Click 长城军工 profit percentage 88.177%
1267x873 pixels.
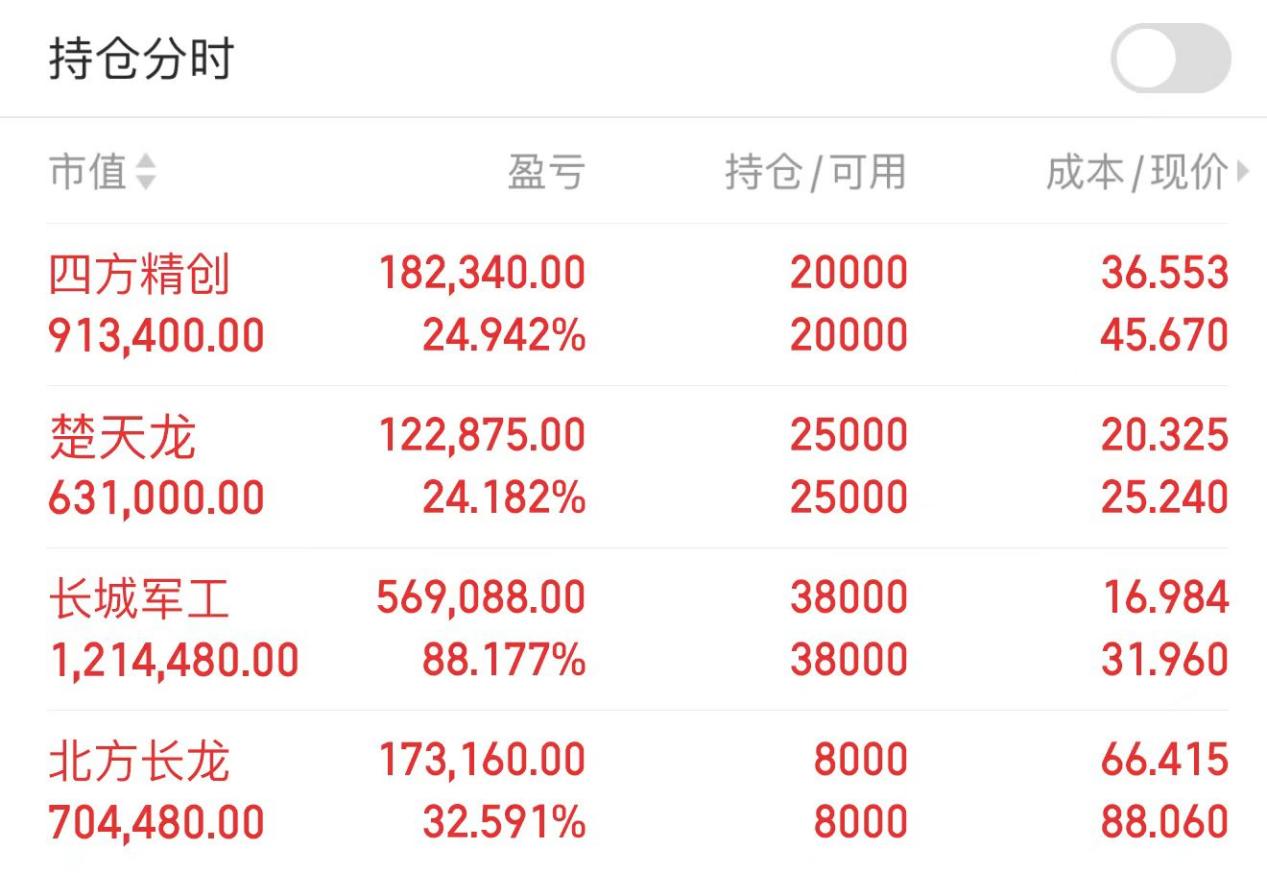coord(504,660)
